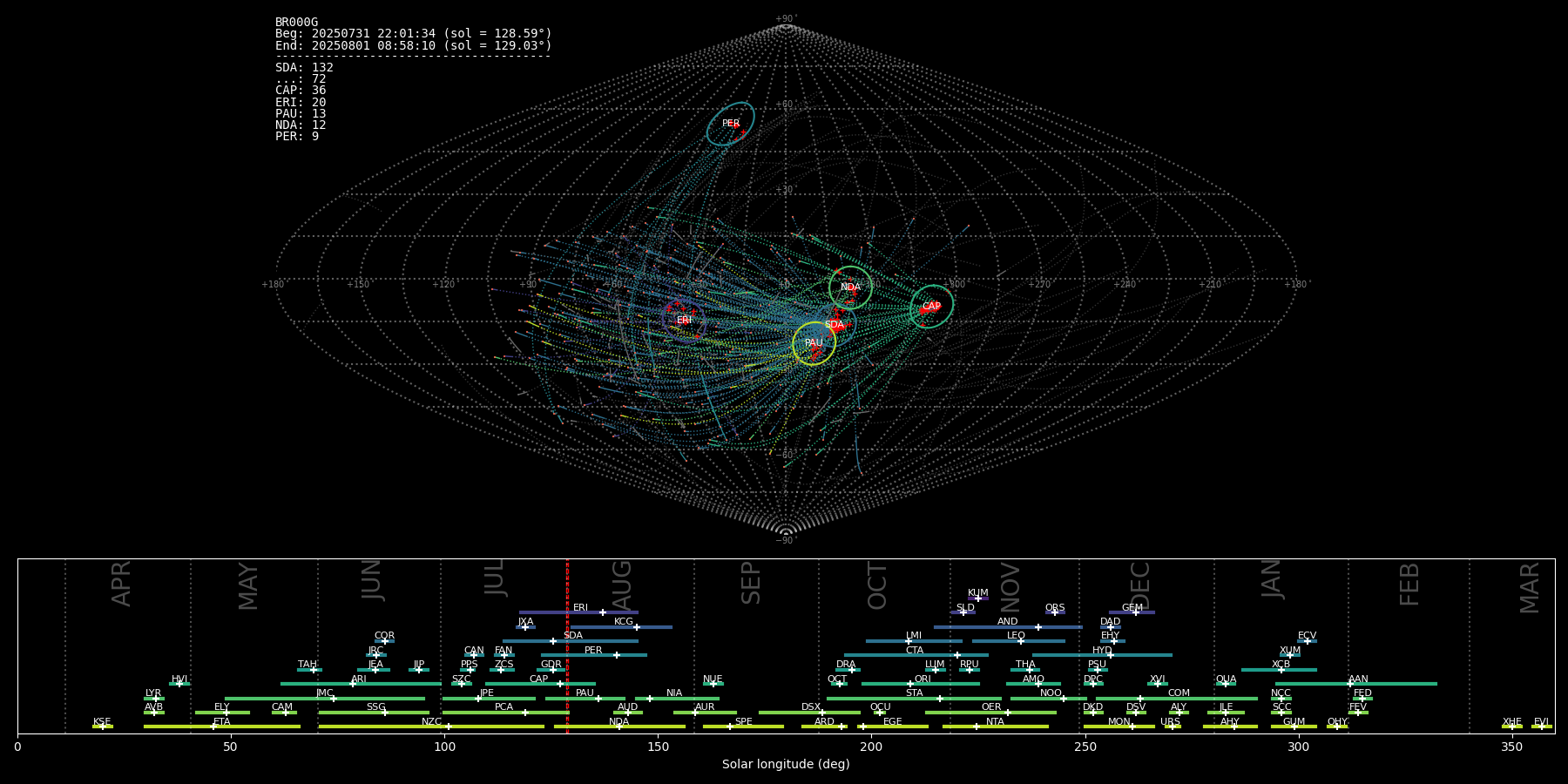Click the XHE shower label
The height and width of the screenshot is (784, 1568).
(1511, 722)
